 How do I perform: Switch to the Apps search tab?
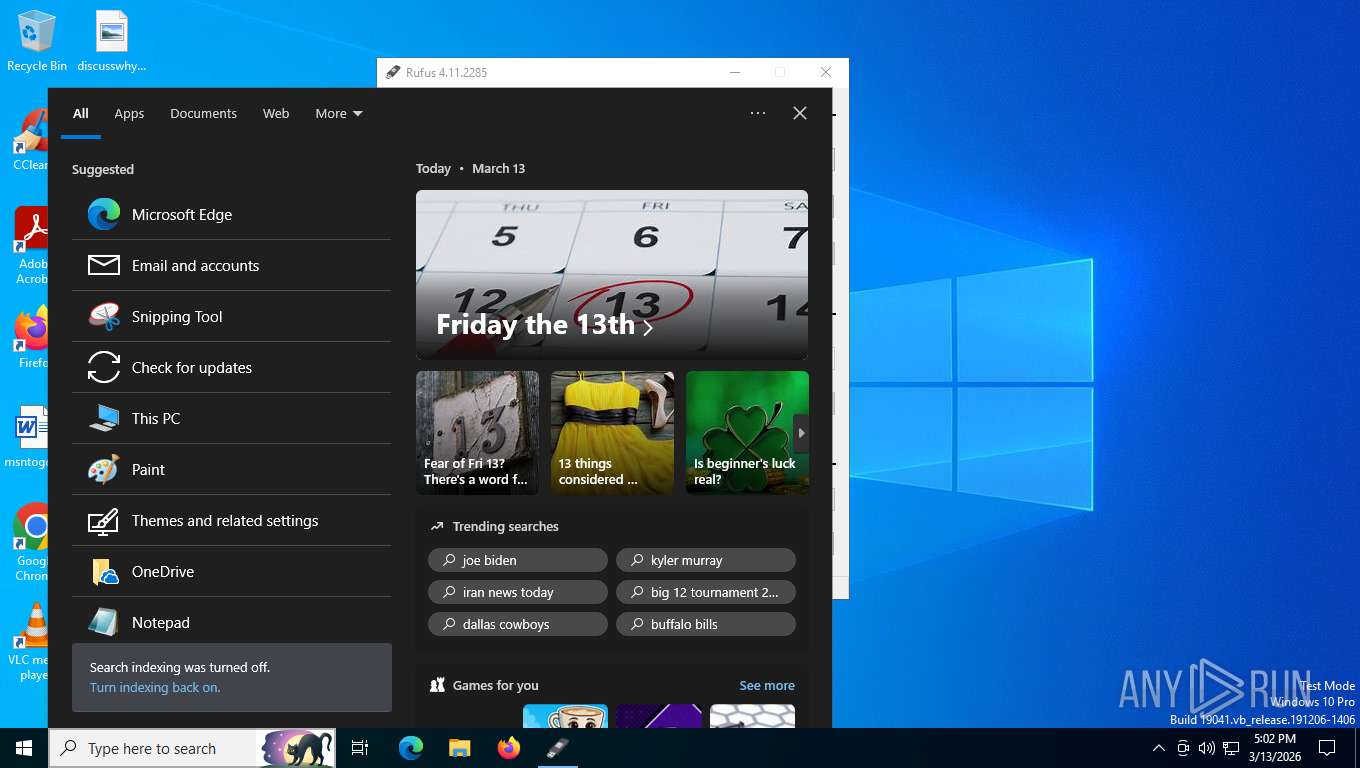tap(129, 113)
